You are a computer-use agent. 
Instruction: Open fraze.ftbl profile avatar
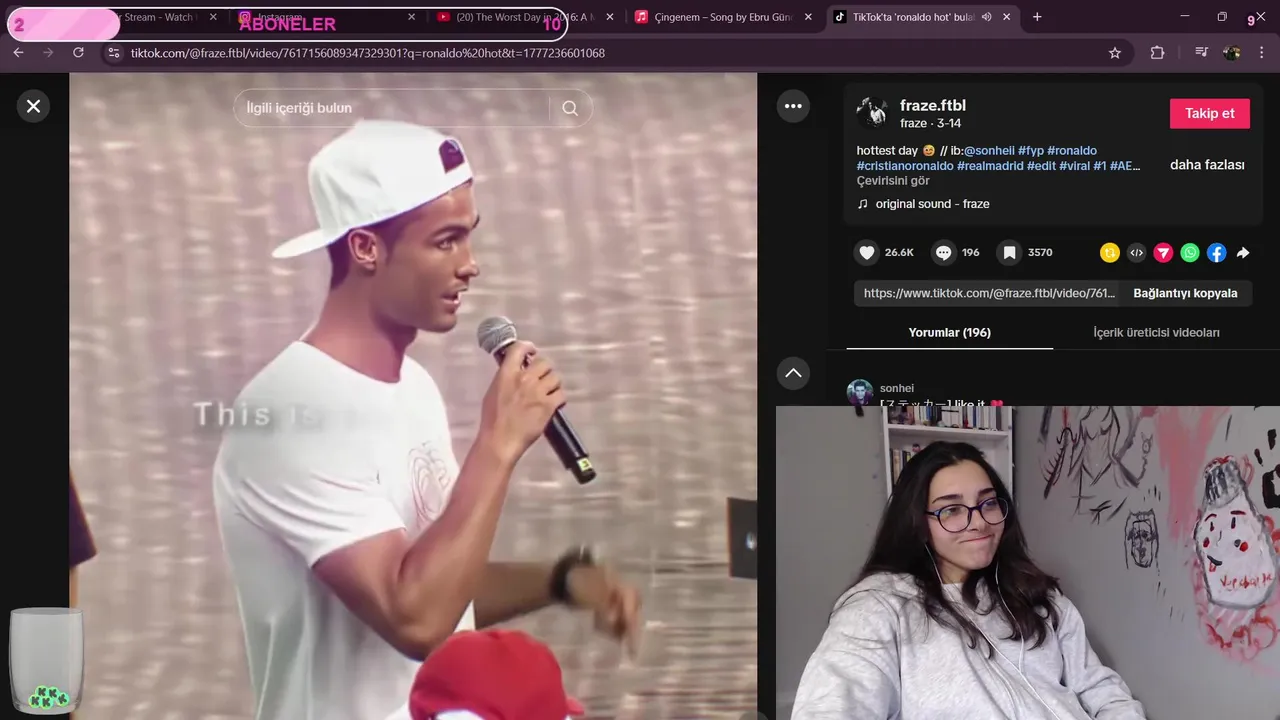(x=872, y=113)
